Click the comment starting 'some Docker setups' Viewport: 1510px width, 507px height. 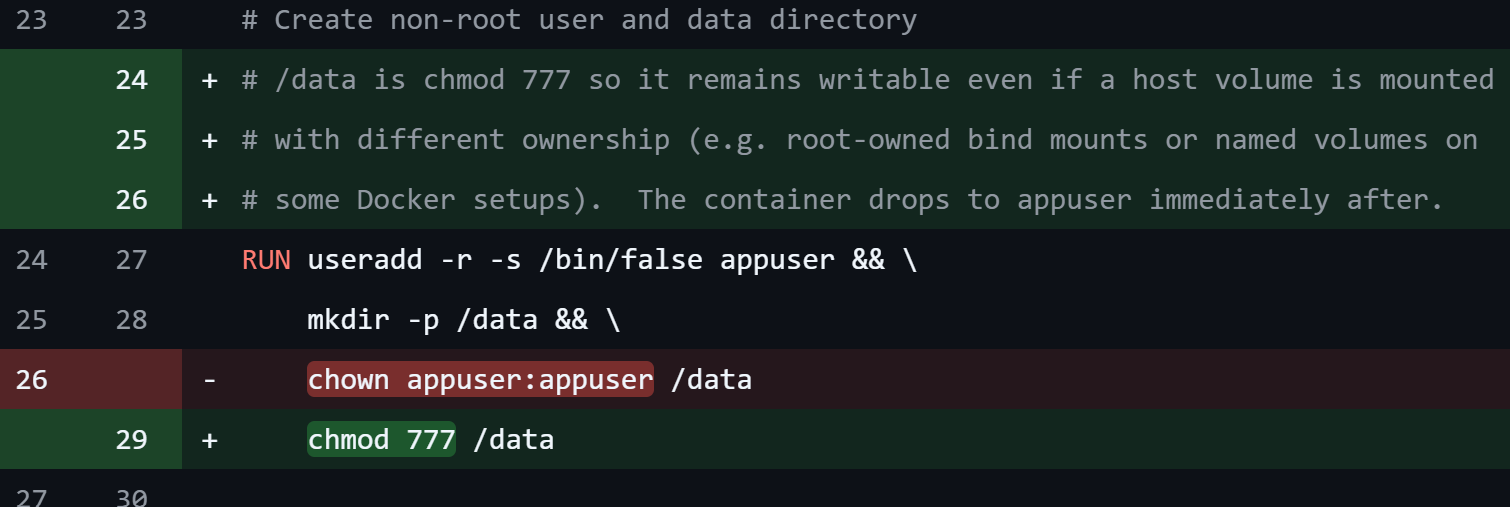tap(842, 200)
